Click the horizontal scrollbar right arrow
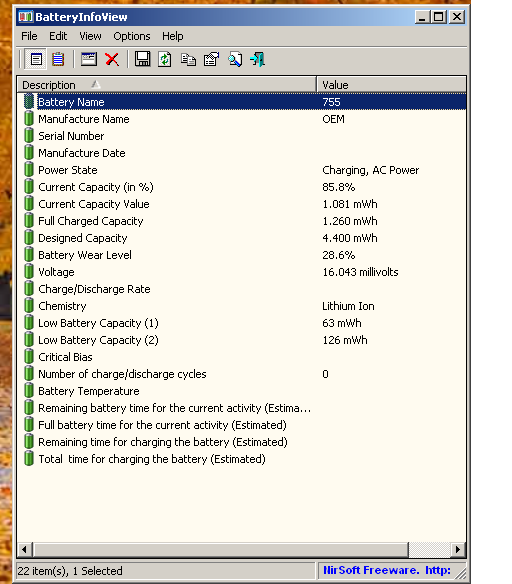This screenshot has height=584, width=512. coord(458,549)
